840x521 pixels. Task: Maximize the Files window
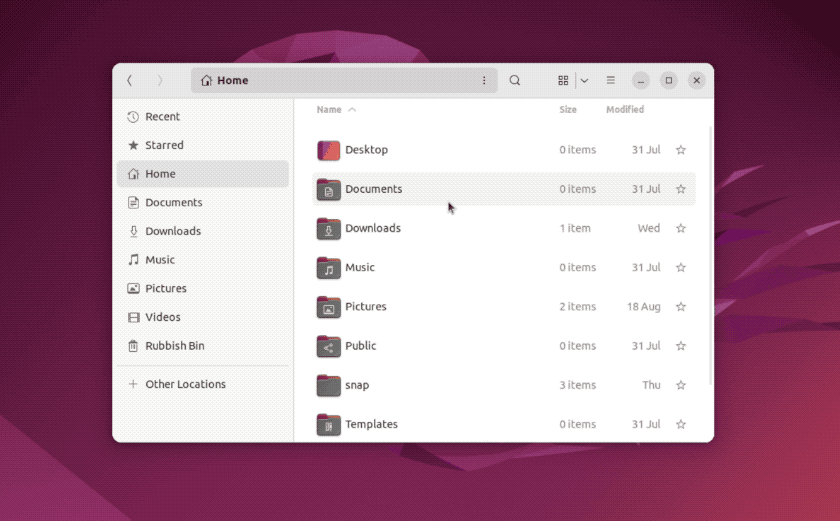pyautogui.click(x=669, y=80)
